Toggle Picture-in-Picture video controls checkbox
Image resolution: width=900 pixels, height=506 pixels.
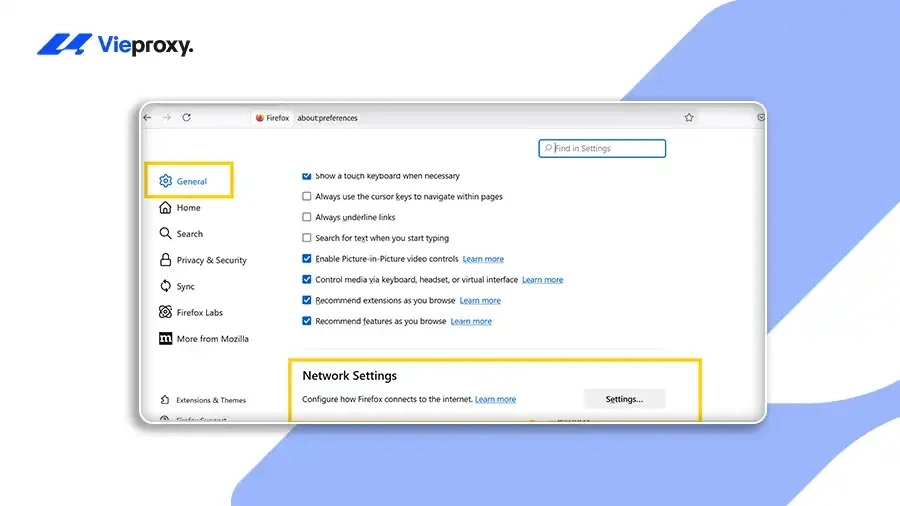[307, 259]
